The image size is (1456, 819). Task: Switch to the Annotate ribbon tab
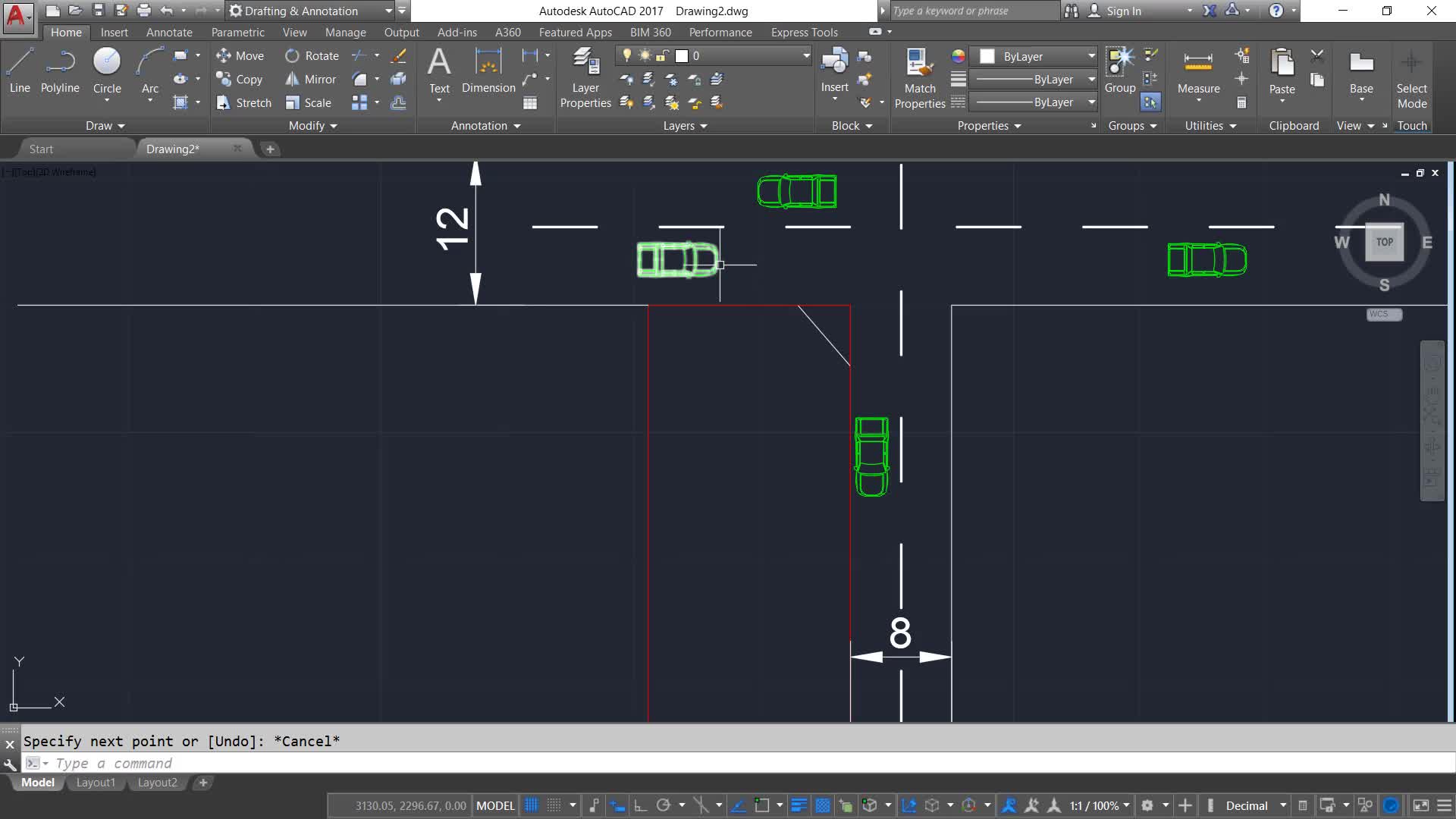click(168, 32)
